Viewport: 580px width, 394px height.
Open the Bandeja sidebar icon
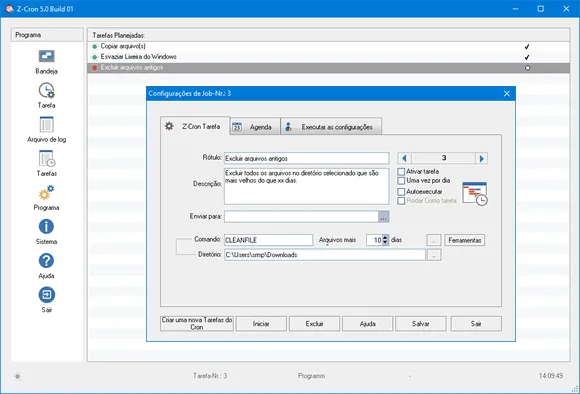[x=46, y=56]
